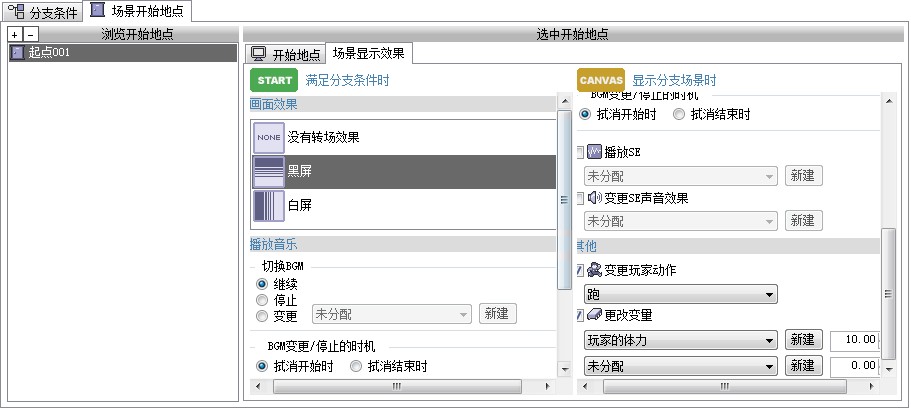Click right pane vertical scrollbar down arrow
The image size is (911, 409).
889,369
